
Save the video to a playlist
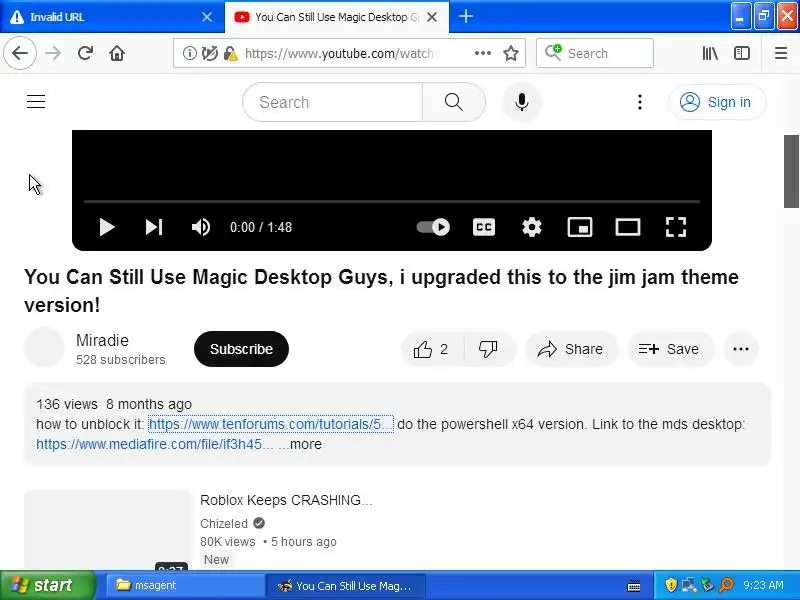(670, 349)
